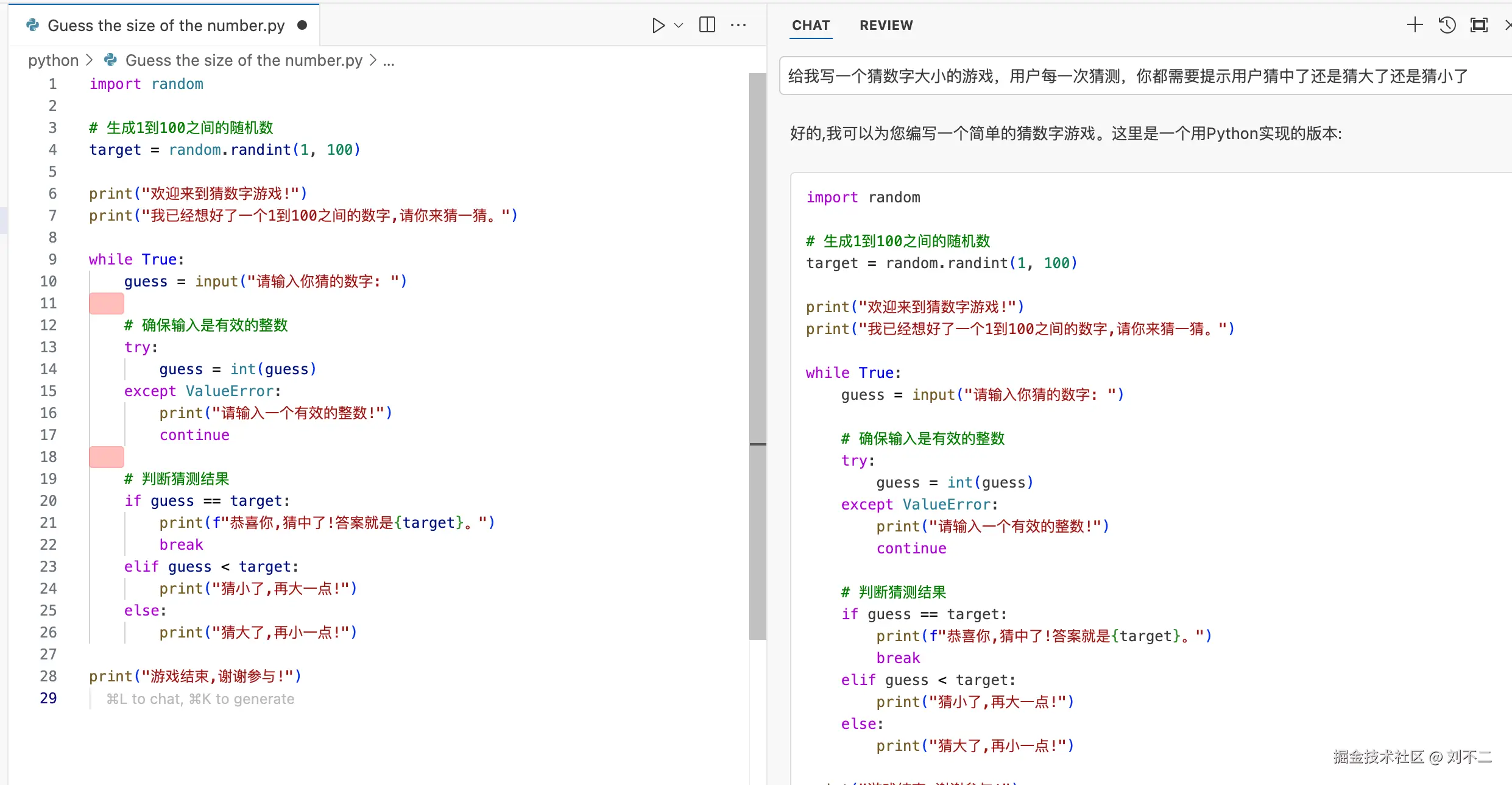This screenshot has height=785, width=1512.
Task: Open run options dropdown arrow
Action: [679, 25]
